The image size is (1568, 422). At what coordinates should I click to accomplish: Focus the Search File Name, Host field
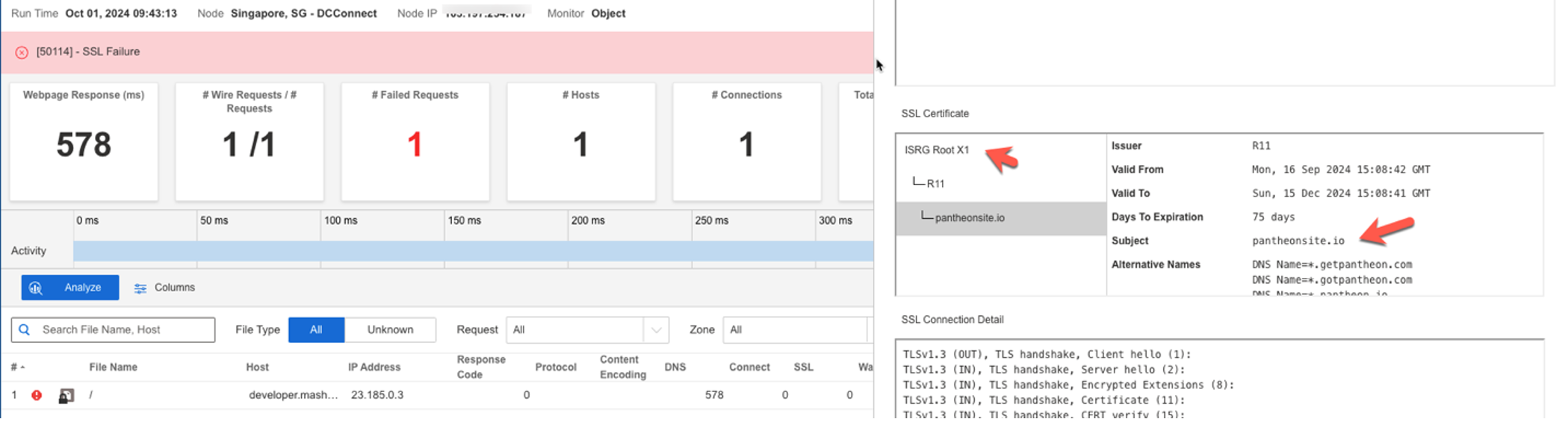tap(113, 329)
